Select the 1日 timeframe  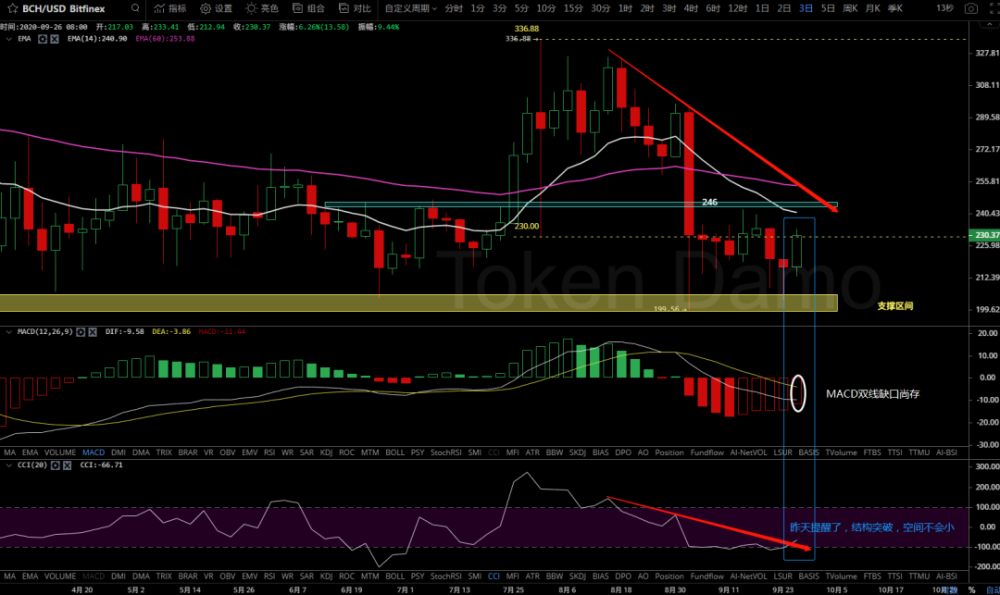(x=762, y=8)
